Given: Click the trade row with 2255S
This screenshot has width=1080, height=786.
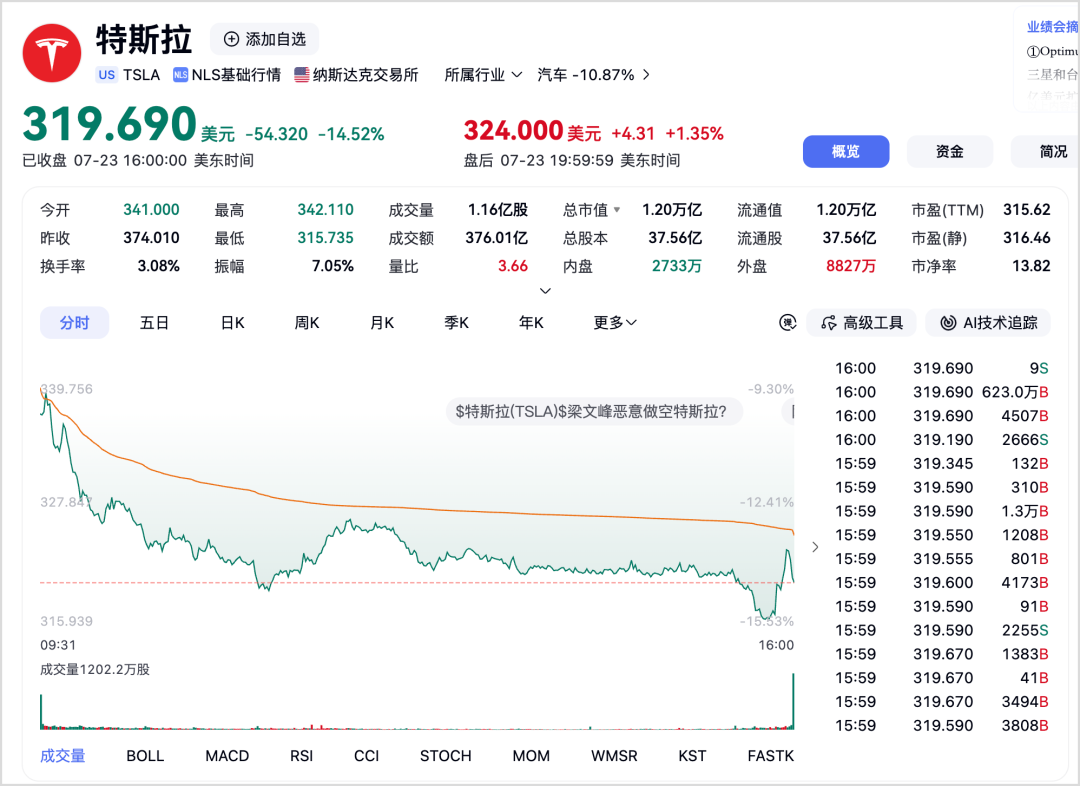Looking at the screenshot, I should click(x=942, y=630).
